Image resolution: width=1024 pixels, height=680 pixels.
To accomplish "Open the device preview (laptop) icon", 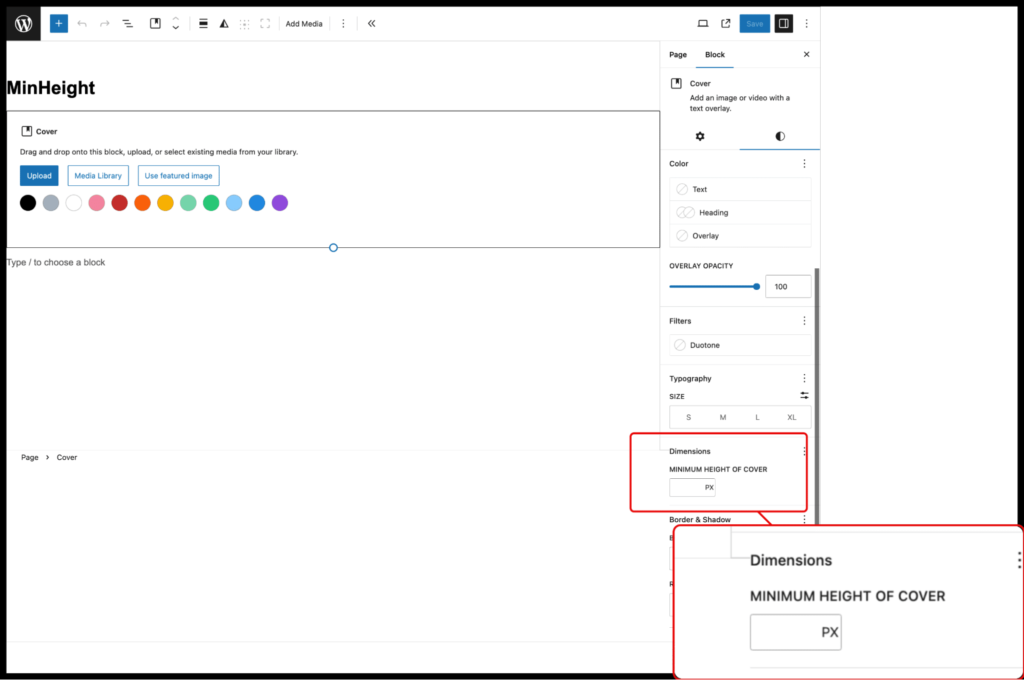I will coord(702,23).
